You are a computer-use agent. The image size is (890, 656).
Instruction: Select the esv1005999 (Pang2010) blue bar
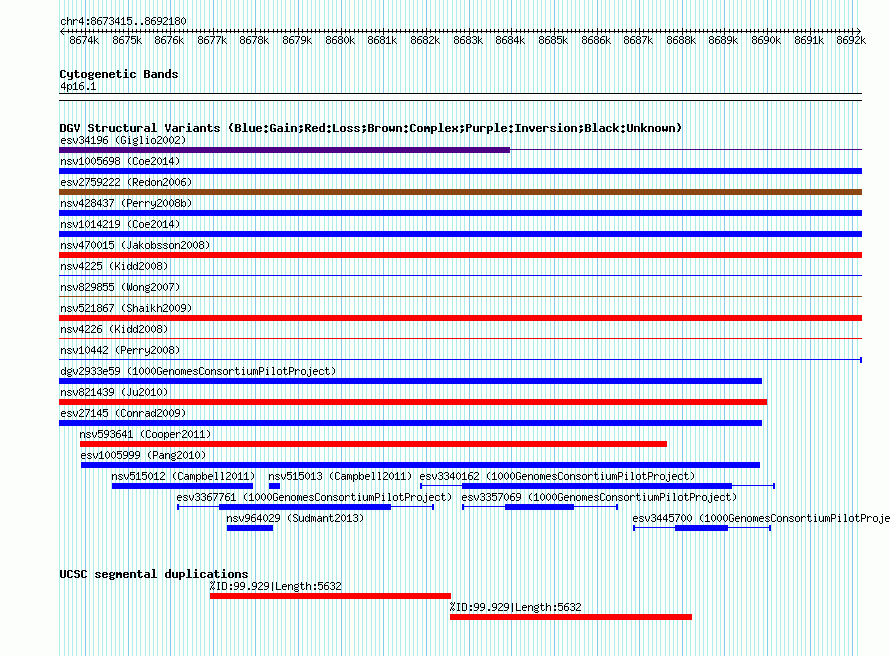point(421,465)
